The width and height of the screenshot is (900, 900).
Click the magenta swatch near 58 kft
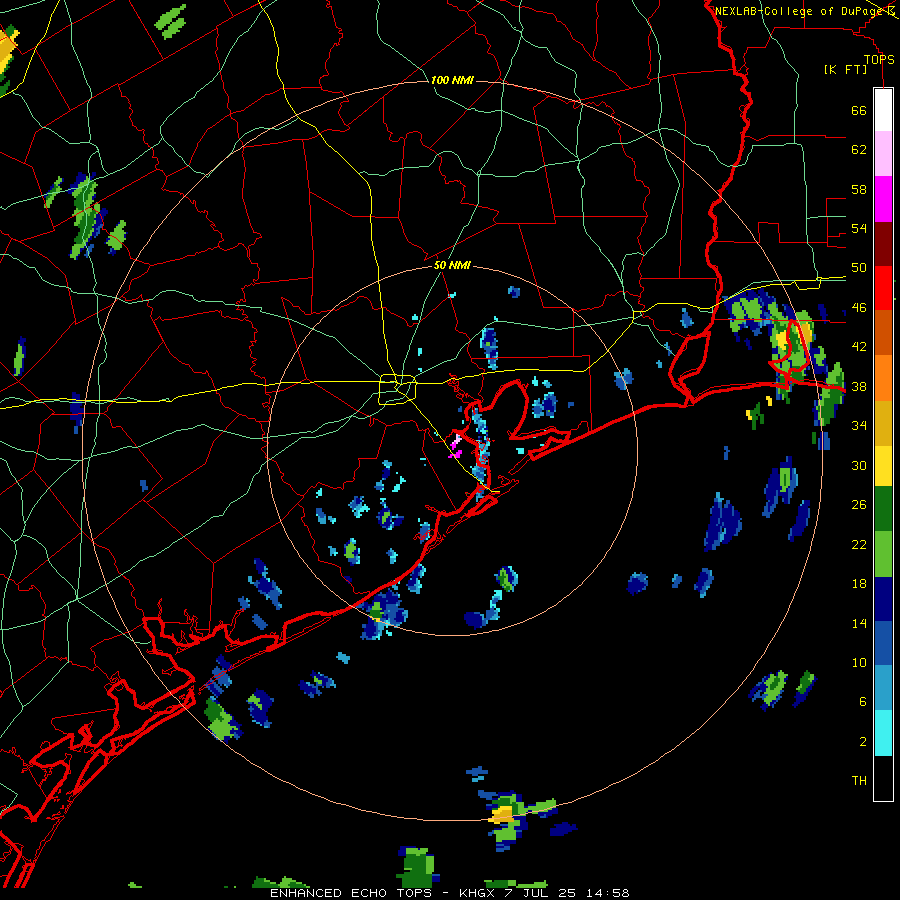coord(883,199)
